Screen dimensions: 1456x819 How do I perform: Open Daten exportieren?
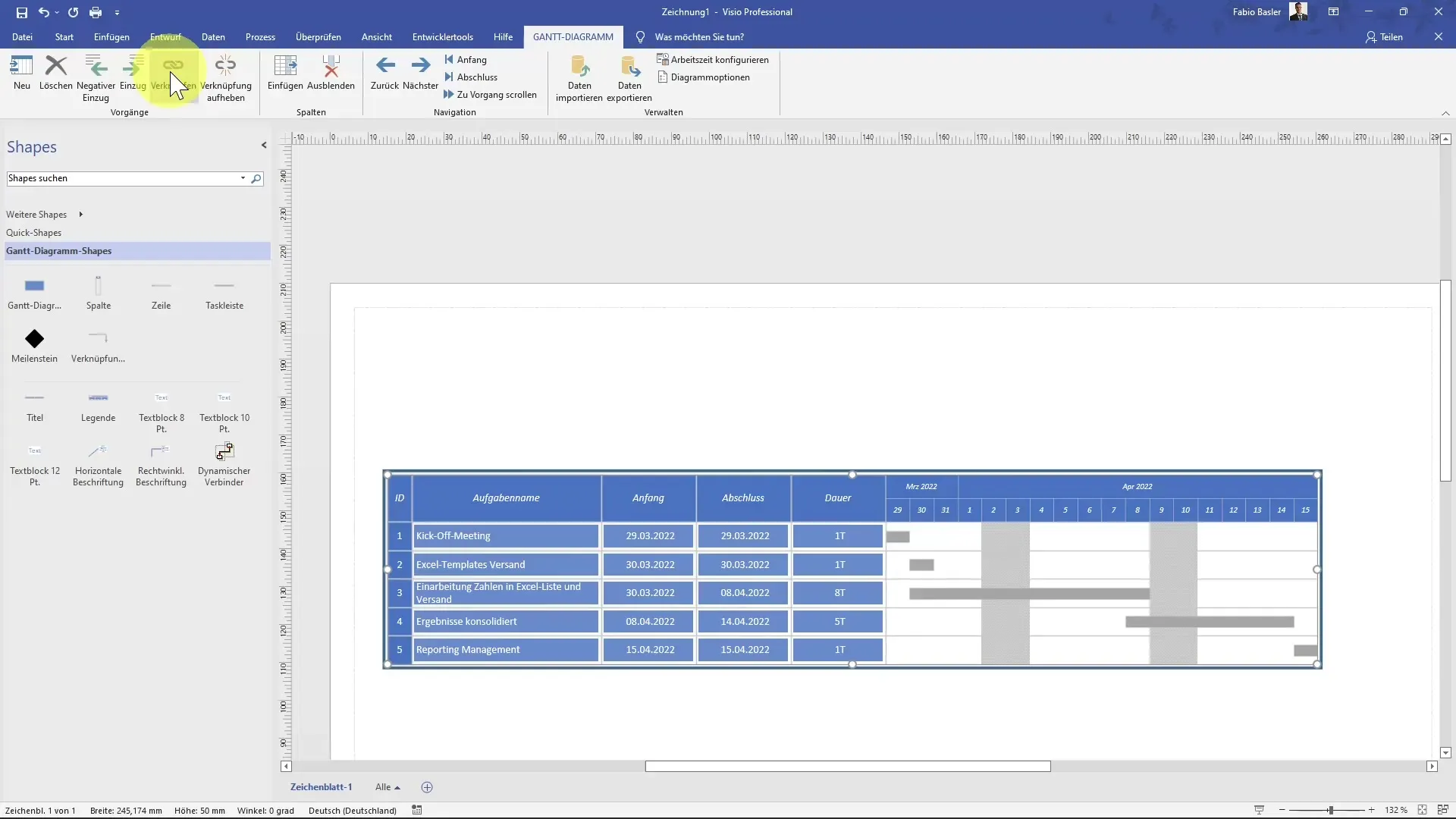(629, 78)
